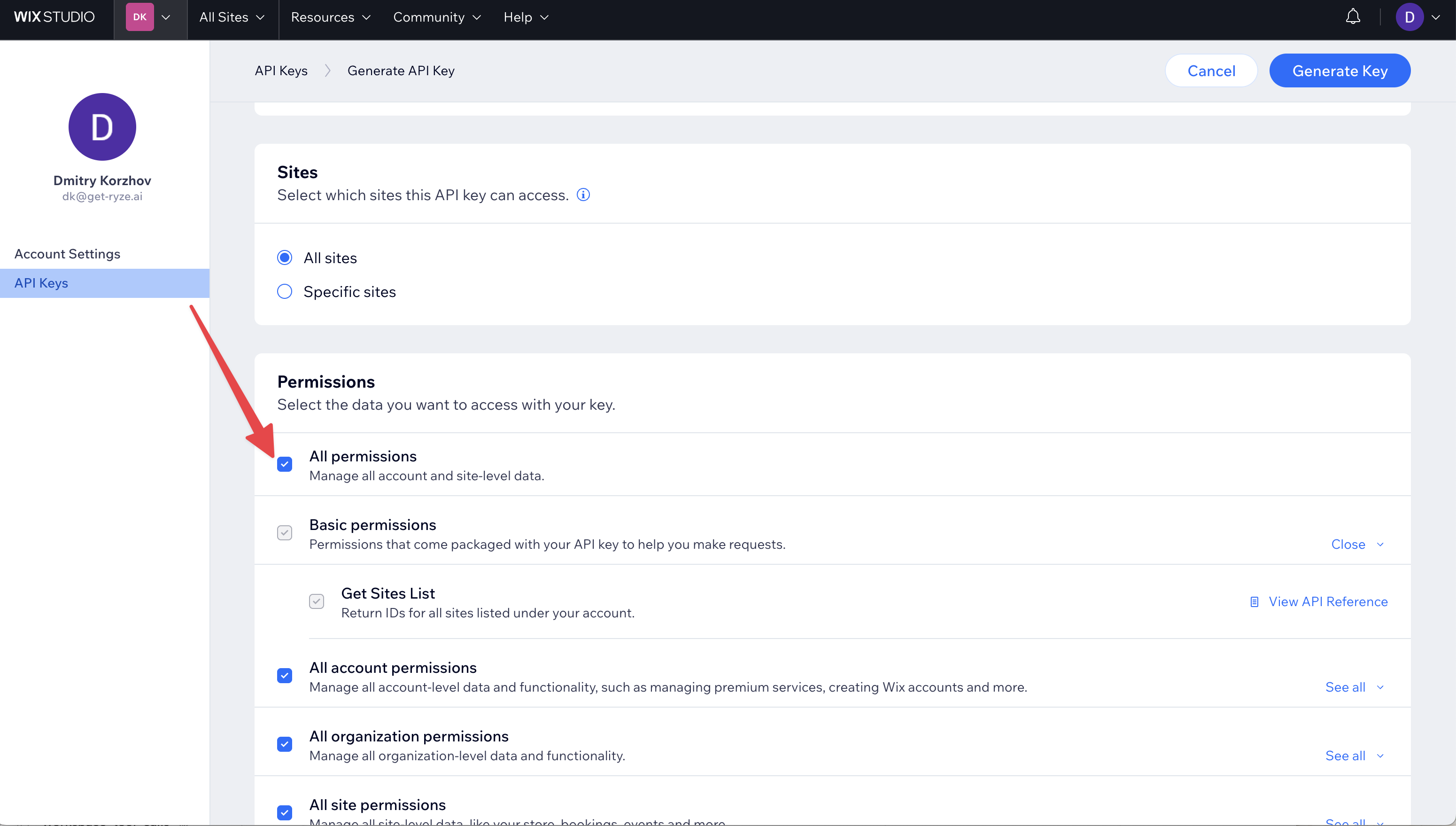Collapse Basic permissions with Close
Image resolution: width=1456 pixels, height=826 pixels.
1357,544
